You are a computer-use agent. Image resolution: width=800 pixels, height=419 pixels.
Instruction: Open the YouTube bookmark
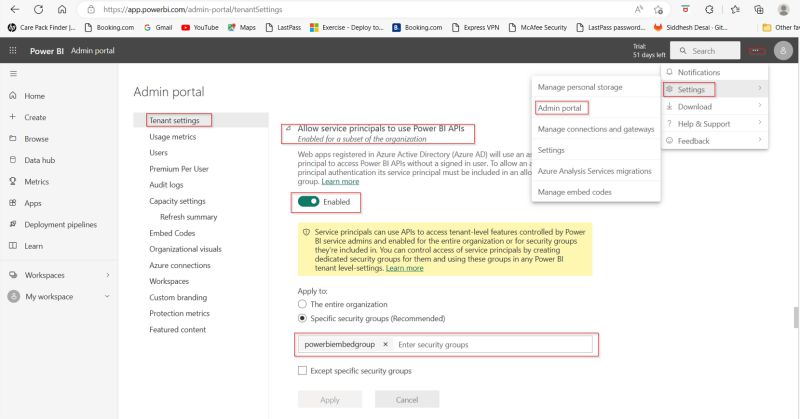(200, 28)
